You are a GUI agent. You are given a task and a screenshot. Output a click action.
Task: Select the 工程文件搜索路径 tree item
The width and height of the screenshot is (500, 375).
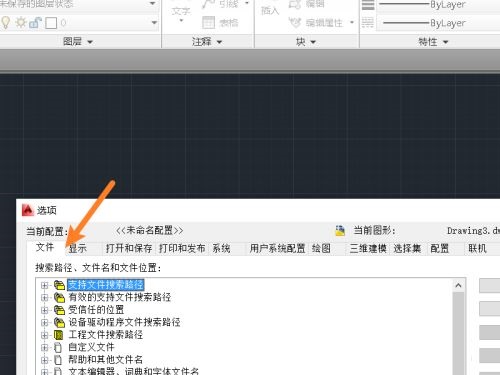coord(106,334)
